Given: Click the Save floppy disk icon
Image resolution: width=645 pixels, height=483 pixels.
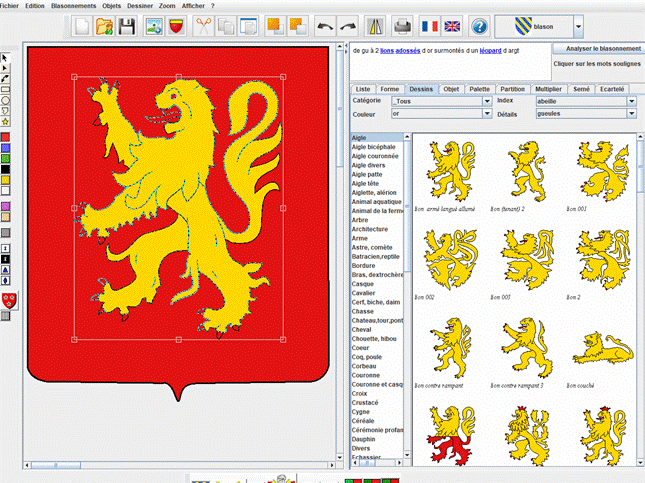Looking at the screenshot, I should (x=128, y=26).
